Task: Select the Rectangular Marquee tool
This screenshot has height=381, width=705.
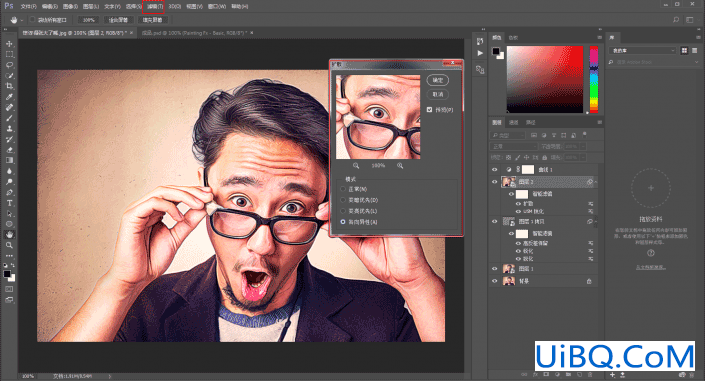Action: click(9, 54)
